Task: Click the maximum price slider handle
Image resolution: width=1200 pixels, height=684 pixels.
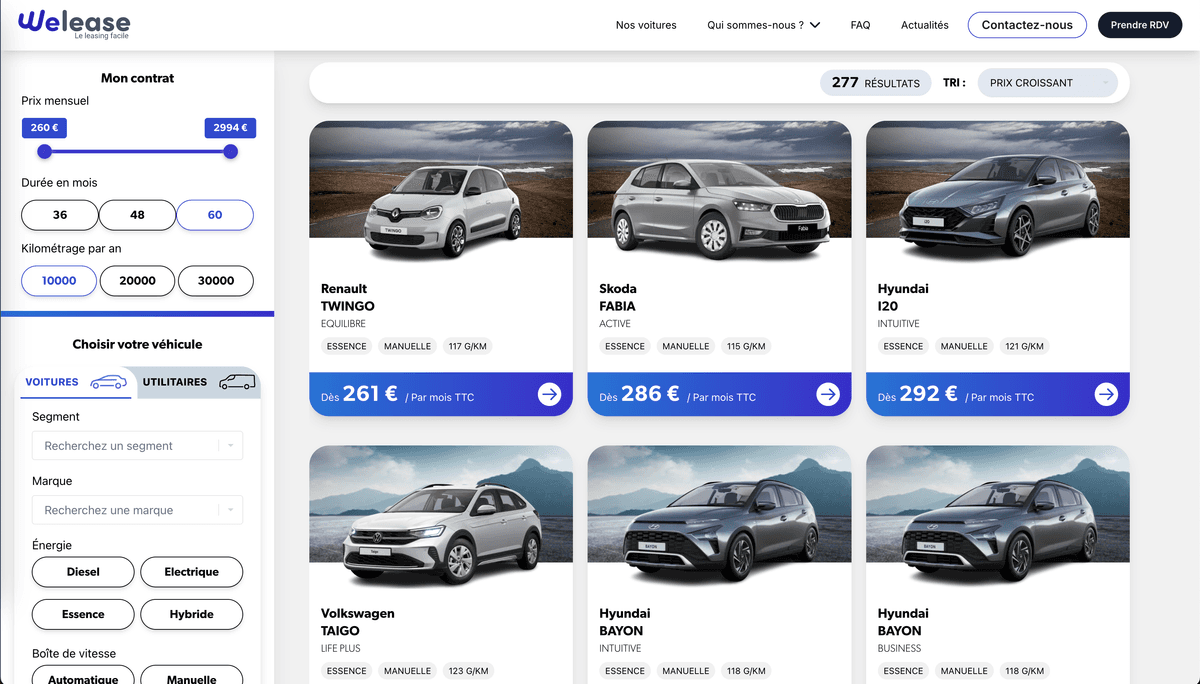Action: click(x=231, y=152)
